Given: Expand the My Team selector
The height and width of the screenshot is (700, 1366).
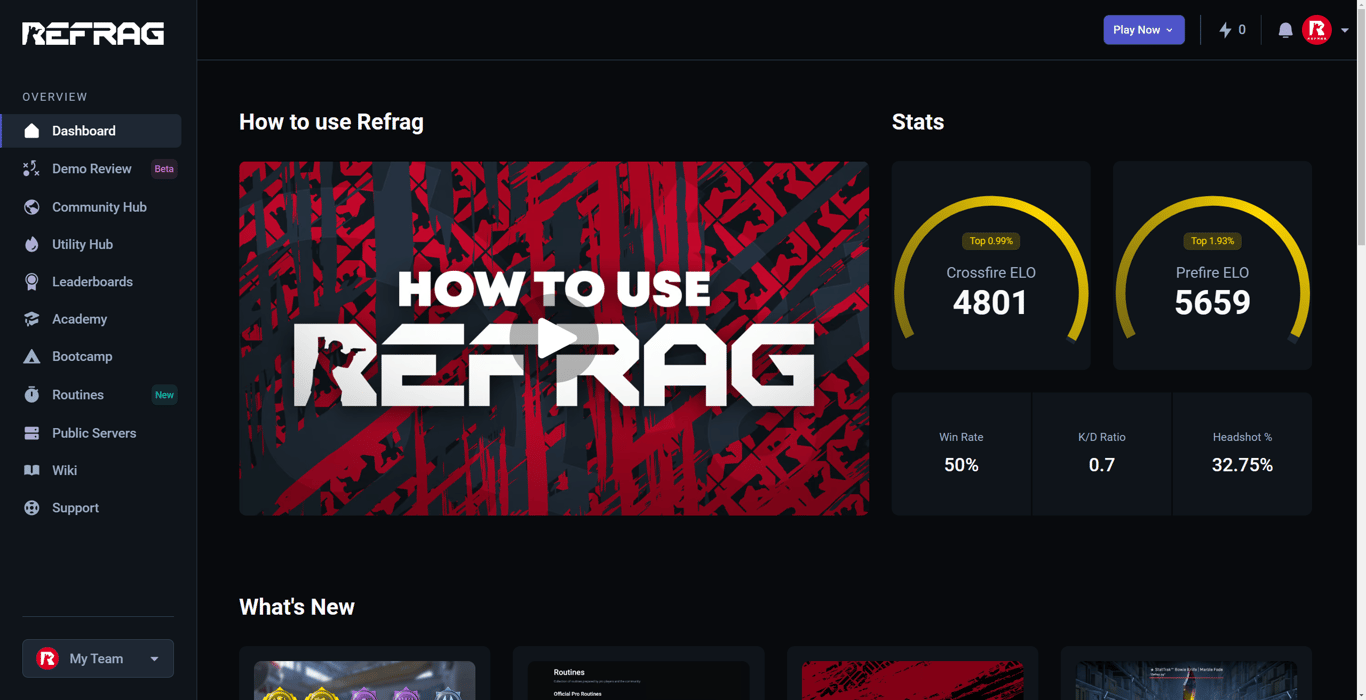Looking at the screenshot, I should 98,659.
